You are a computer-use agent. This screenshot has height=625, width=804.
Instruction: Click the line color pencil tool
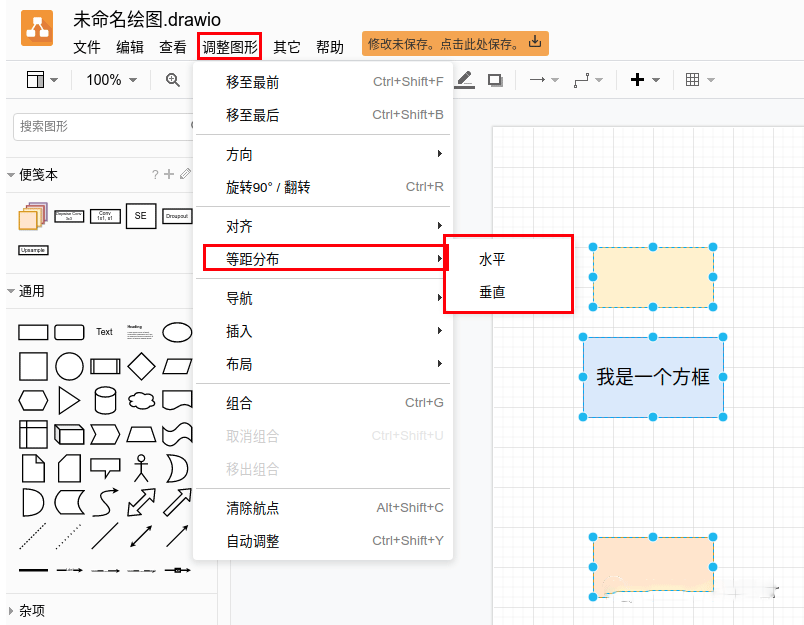[464, 80]
